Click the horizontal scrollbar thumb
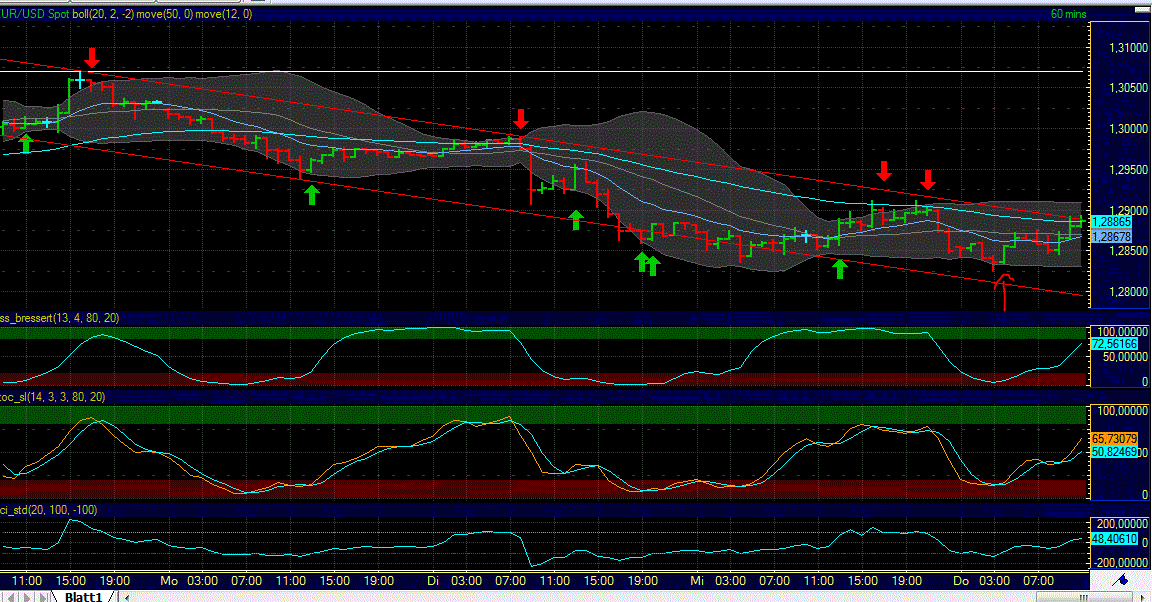1152x602 pixels. click(1084, 598)
